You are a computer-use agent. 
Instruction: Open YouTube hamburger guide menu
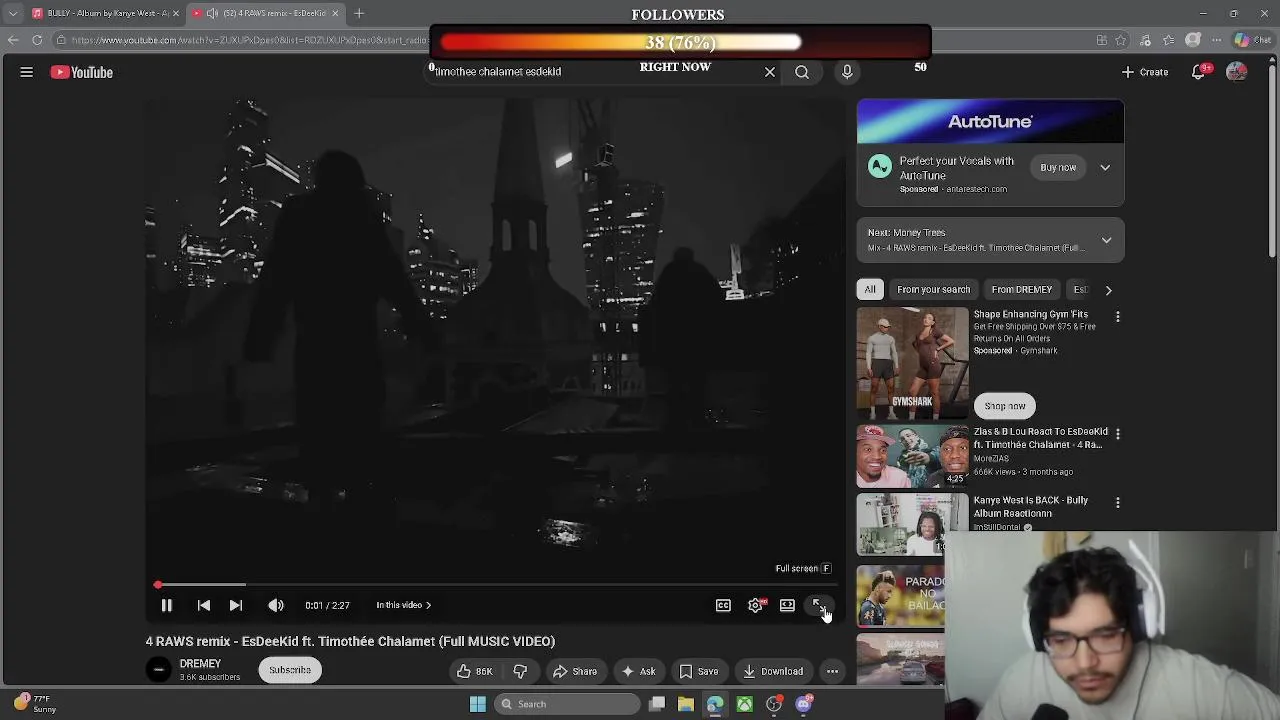(27, 72)
